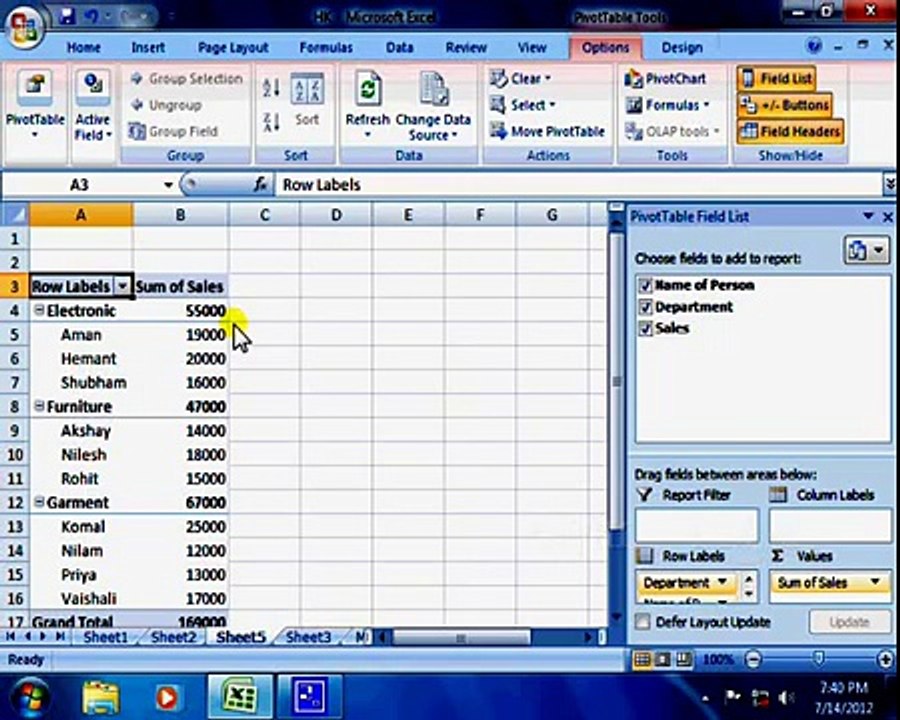Undo the last action in Quick Access
Viewport: 900px width, 720px height.
(x=92, y=16)
